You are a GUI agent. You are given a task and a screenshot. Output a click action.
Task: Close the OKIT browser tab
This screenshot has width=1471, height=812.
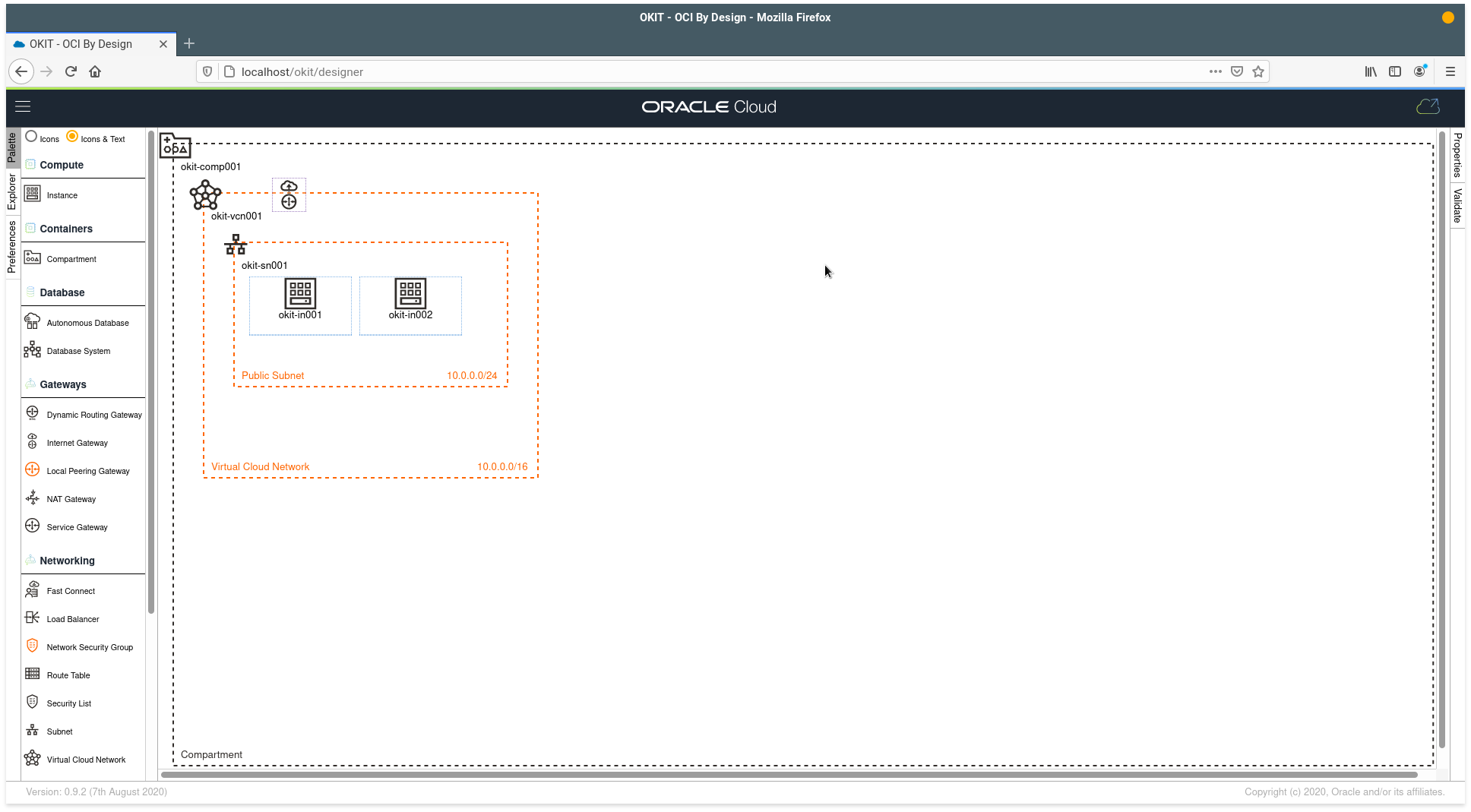pos(163,44)
